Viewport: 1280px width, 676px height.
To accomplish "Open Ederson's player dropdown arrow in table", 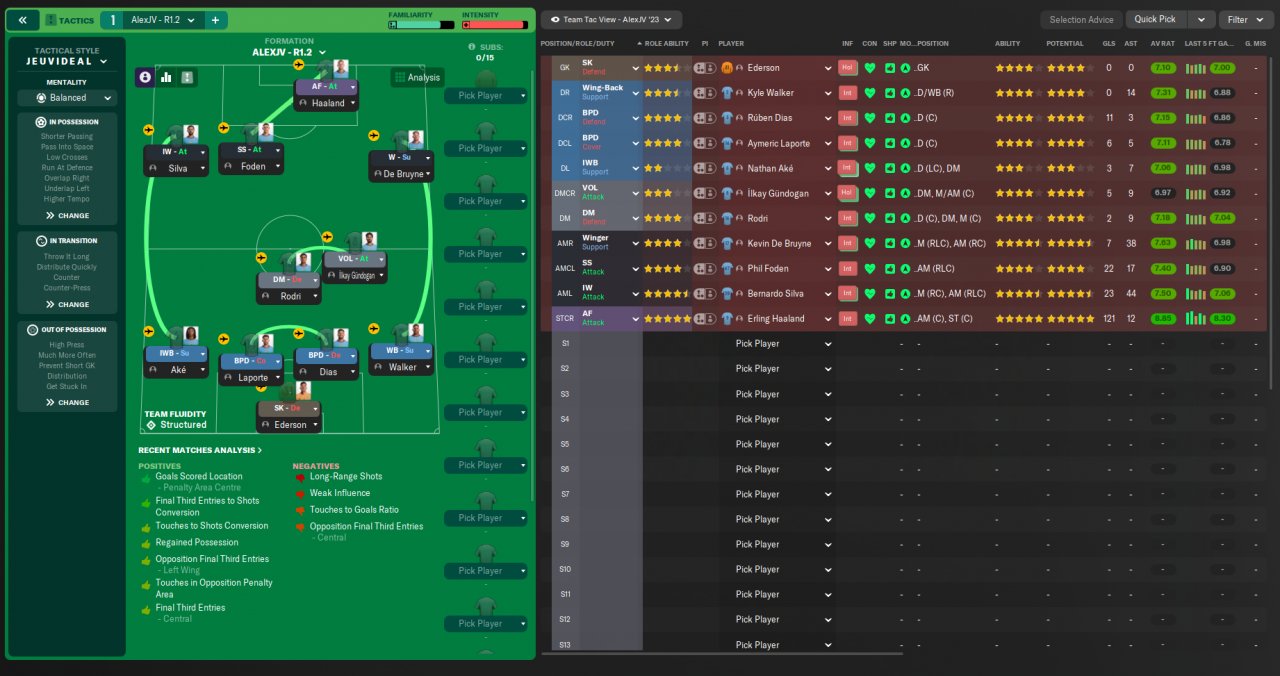I will coord(827,68).
